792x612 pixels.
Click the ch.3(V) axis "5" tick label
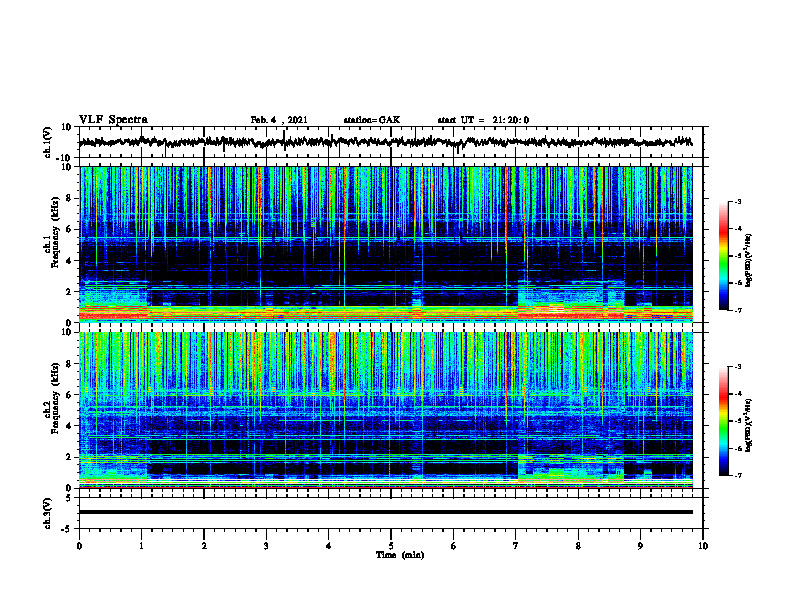70,498
